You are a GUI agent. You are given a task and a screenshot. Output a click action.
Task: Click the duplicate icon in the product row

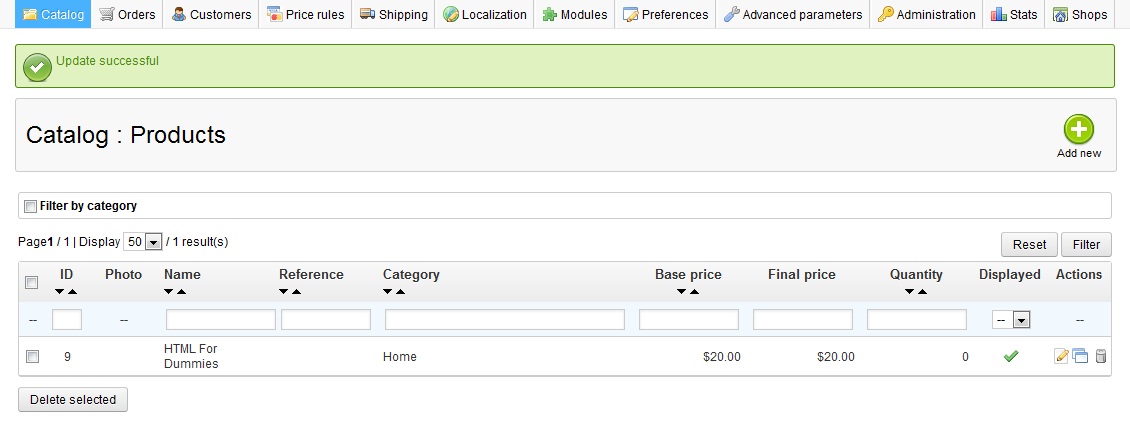point(1080,356)
